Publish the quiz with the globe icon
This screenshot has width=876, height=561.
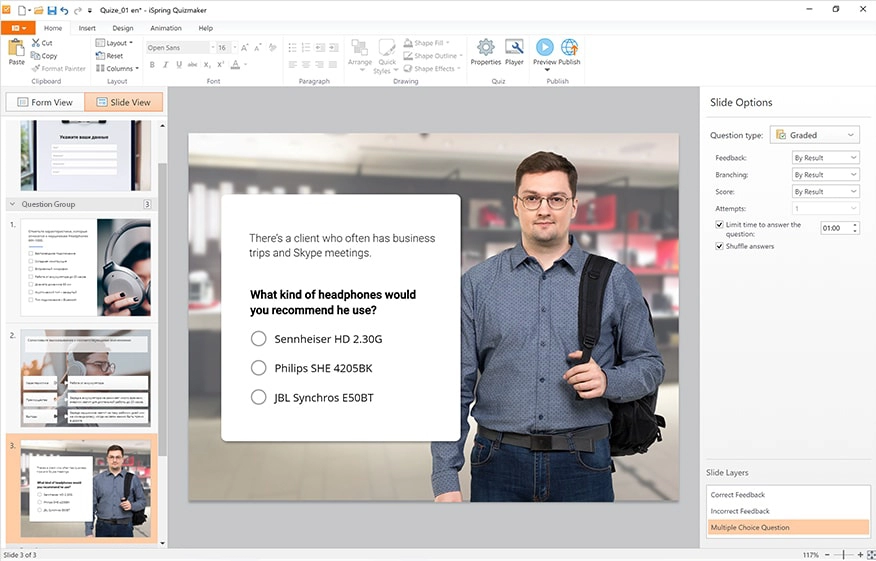pos(569,47)
